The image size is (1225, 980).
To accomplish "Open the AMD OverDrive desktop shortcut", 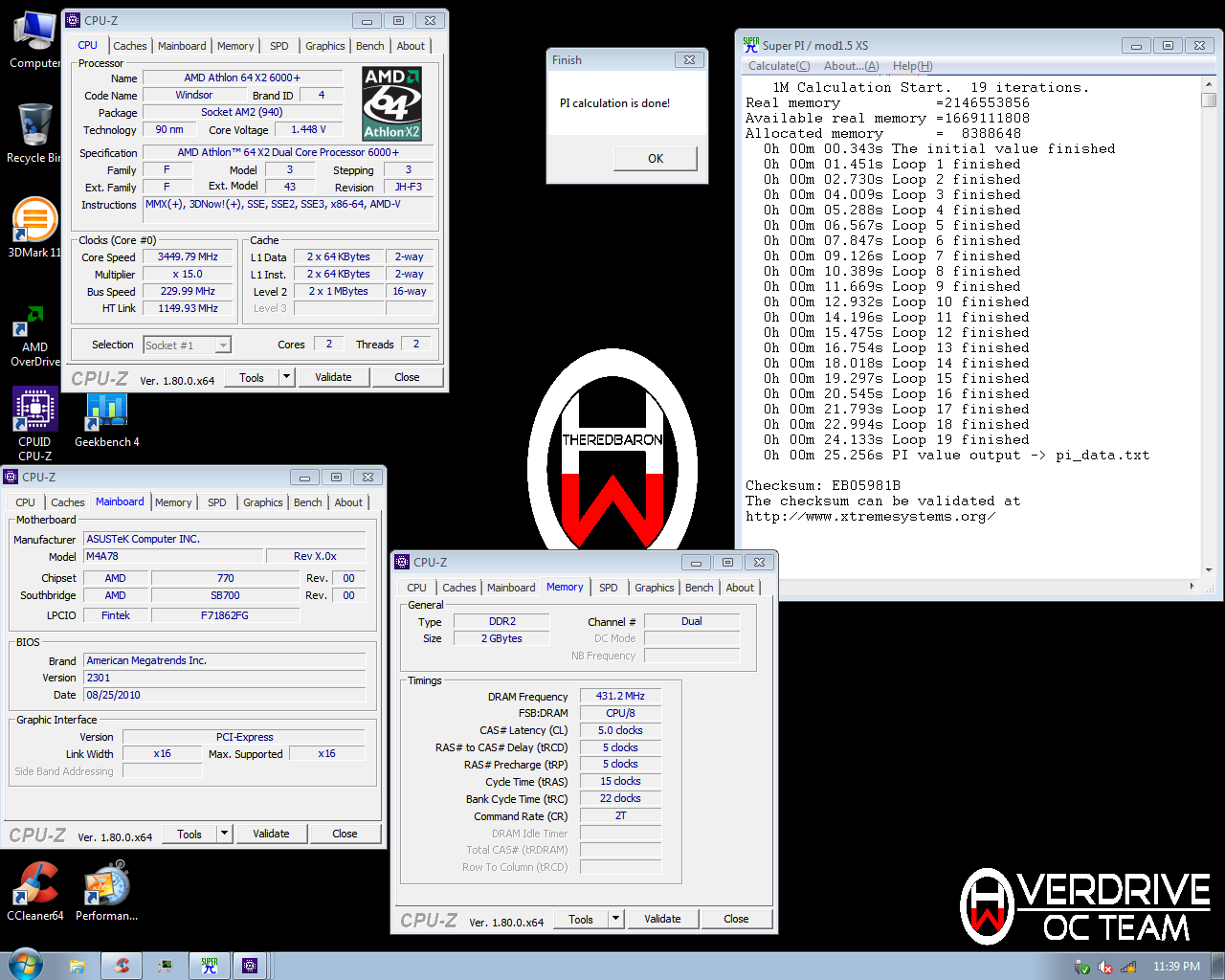I will click(x=34, y=335).
